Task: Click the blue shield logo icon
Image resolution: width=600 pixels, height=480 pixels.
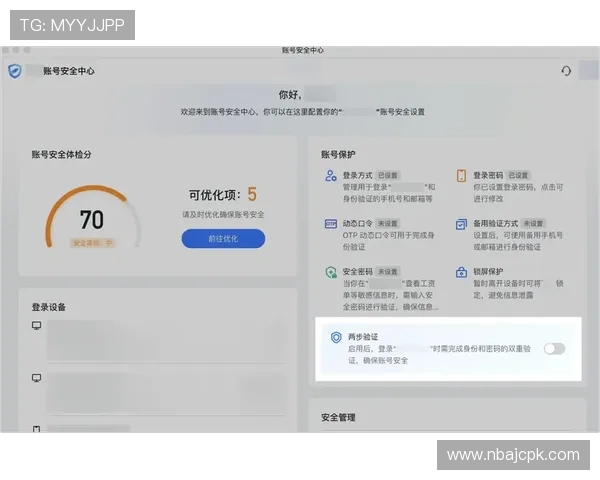Action: 15,71
